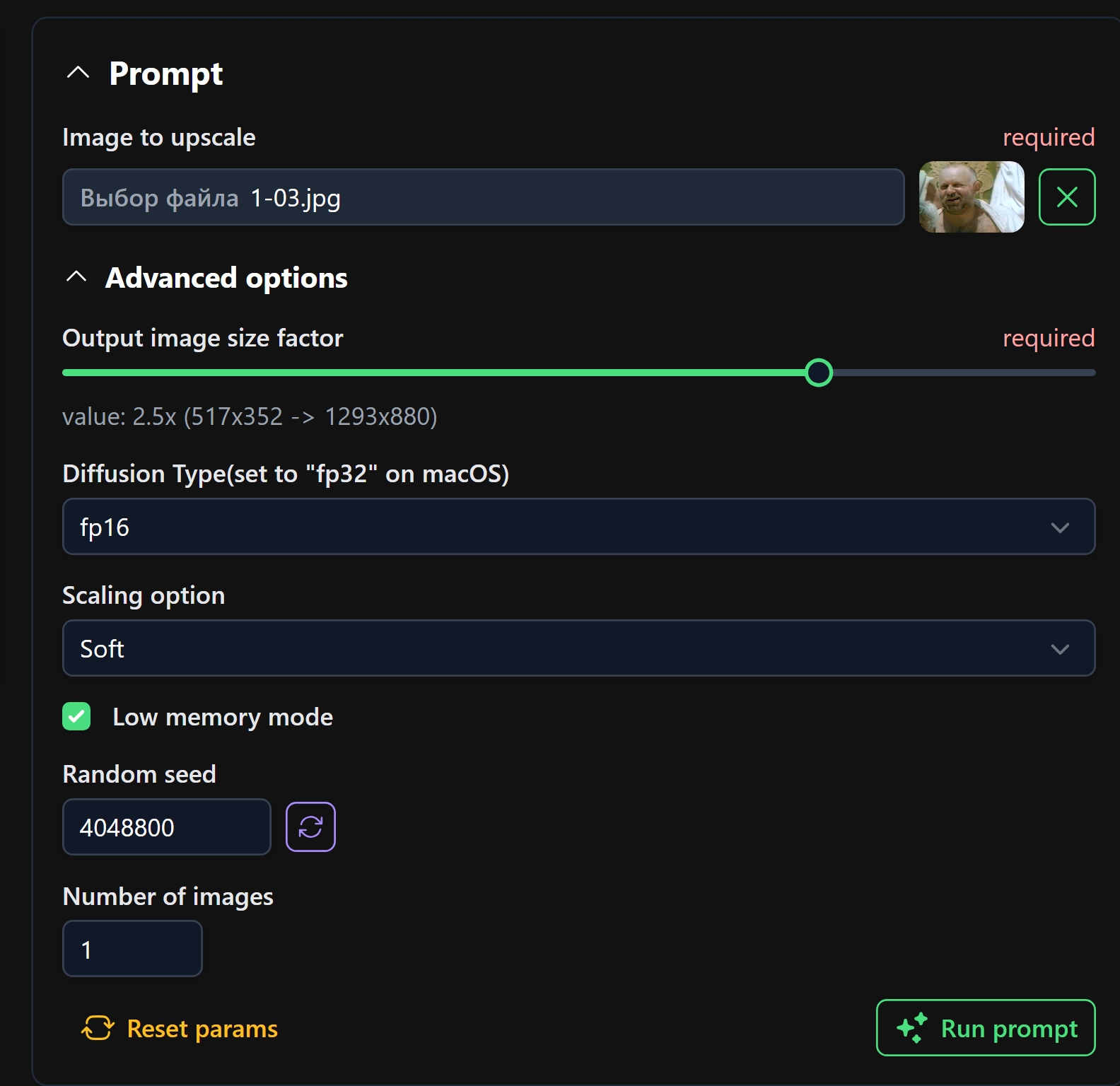Viewport: 1120px width, 1086px height.
Task: Click the chevron in the fp16 dropdown
Action: pyautogui.click(x=1059, y=527)
